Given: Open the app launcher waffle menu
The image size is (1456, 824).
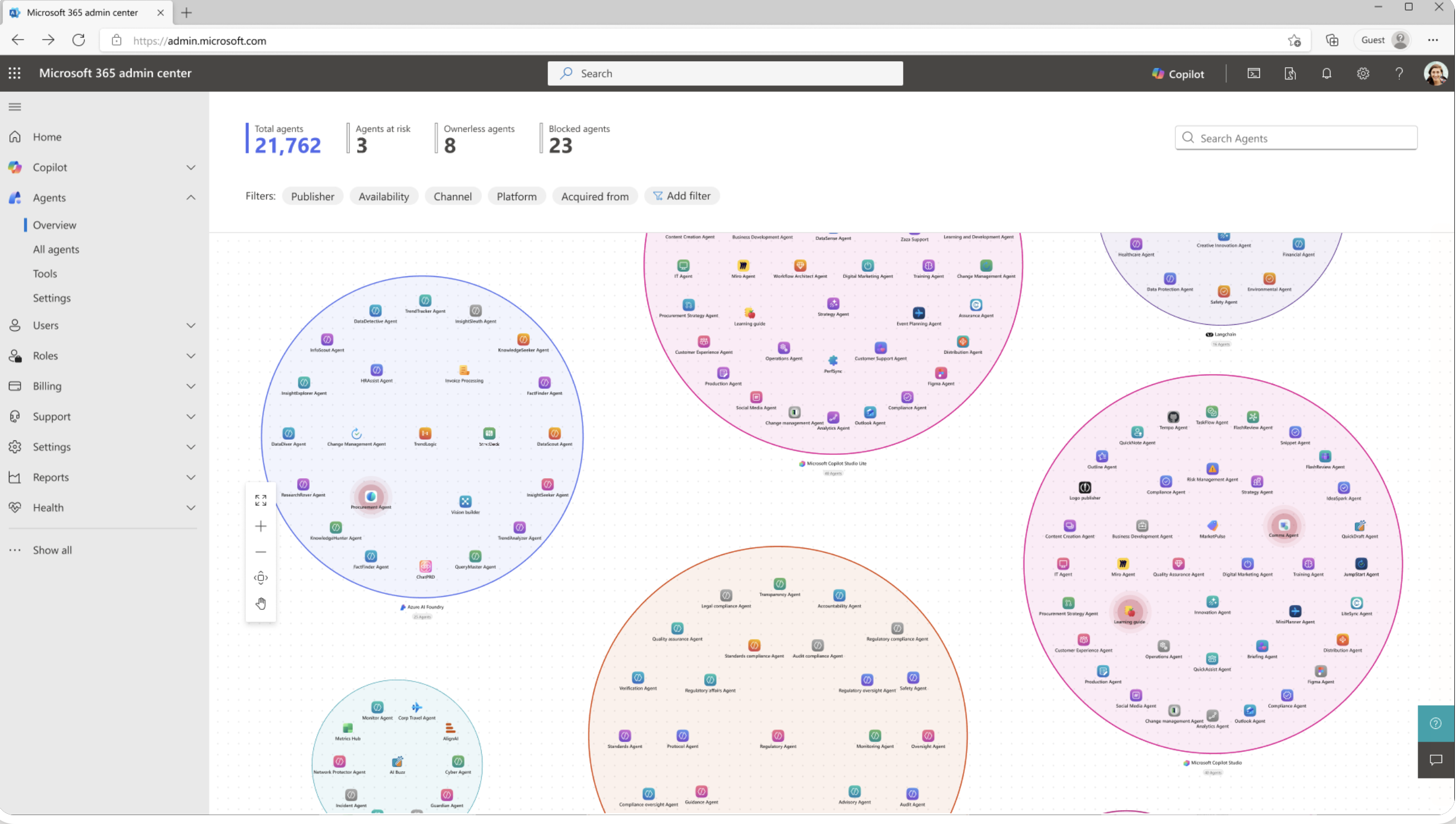Looking at the screenshot, I should tap(14, 73).
